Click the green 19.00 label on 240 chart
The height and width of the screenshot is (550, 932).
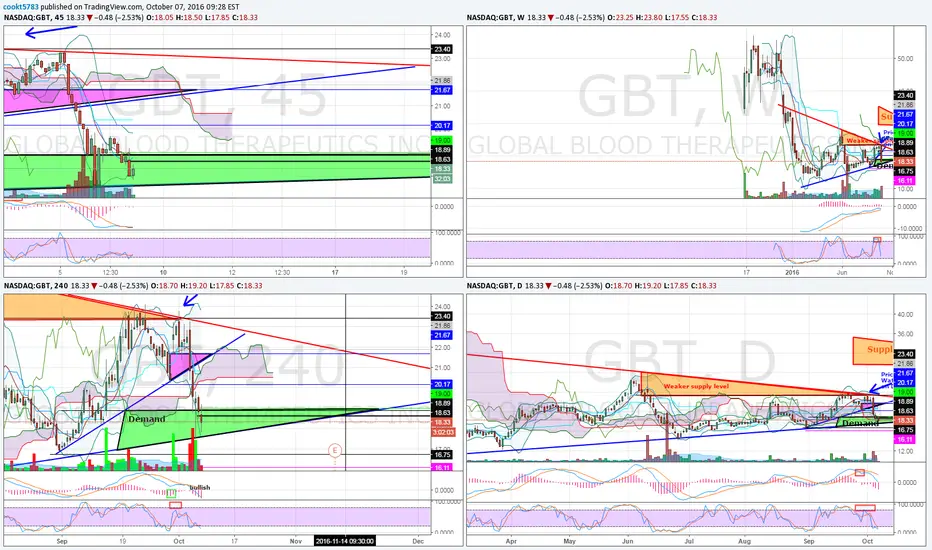(443, 394)
